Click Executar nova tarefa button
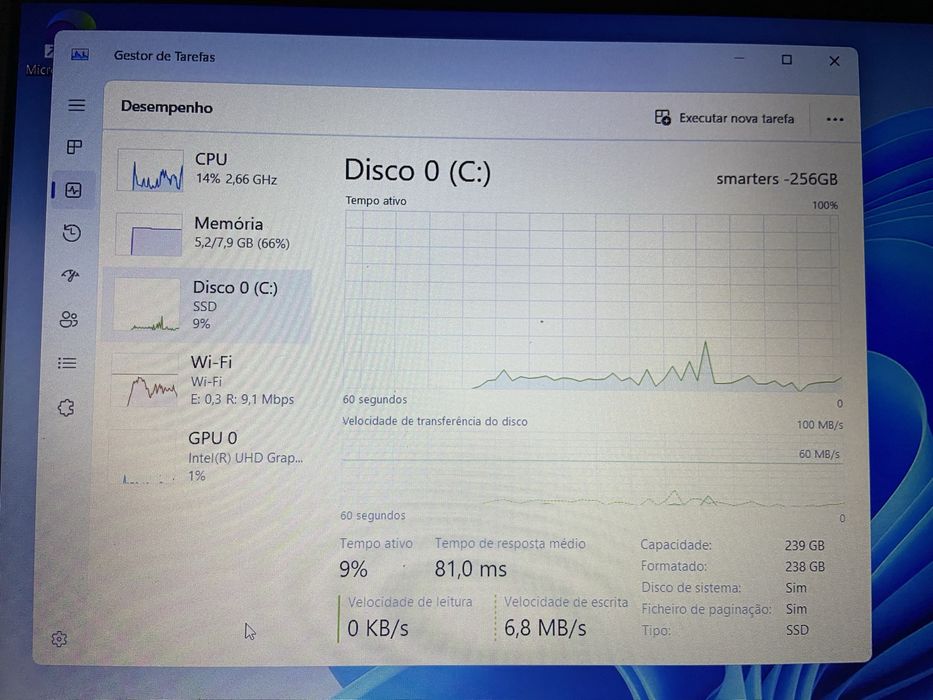 724,118
